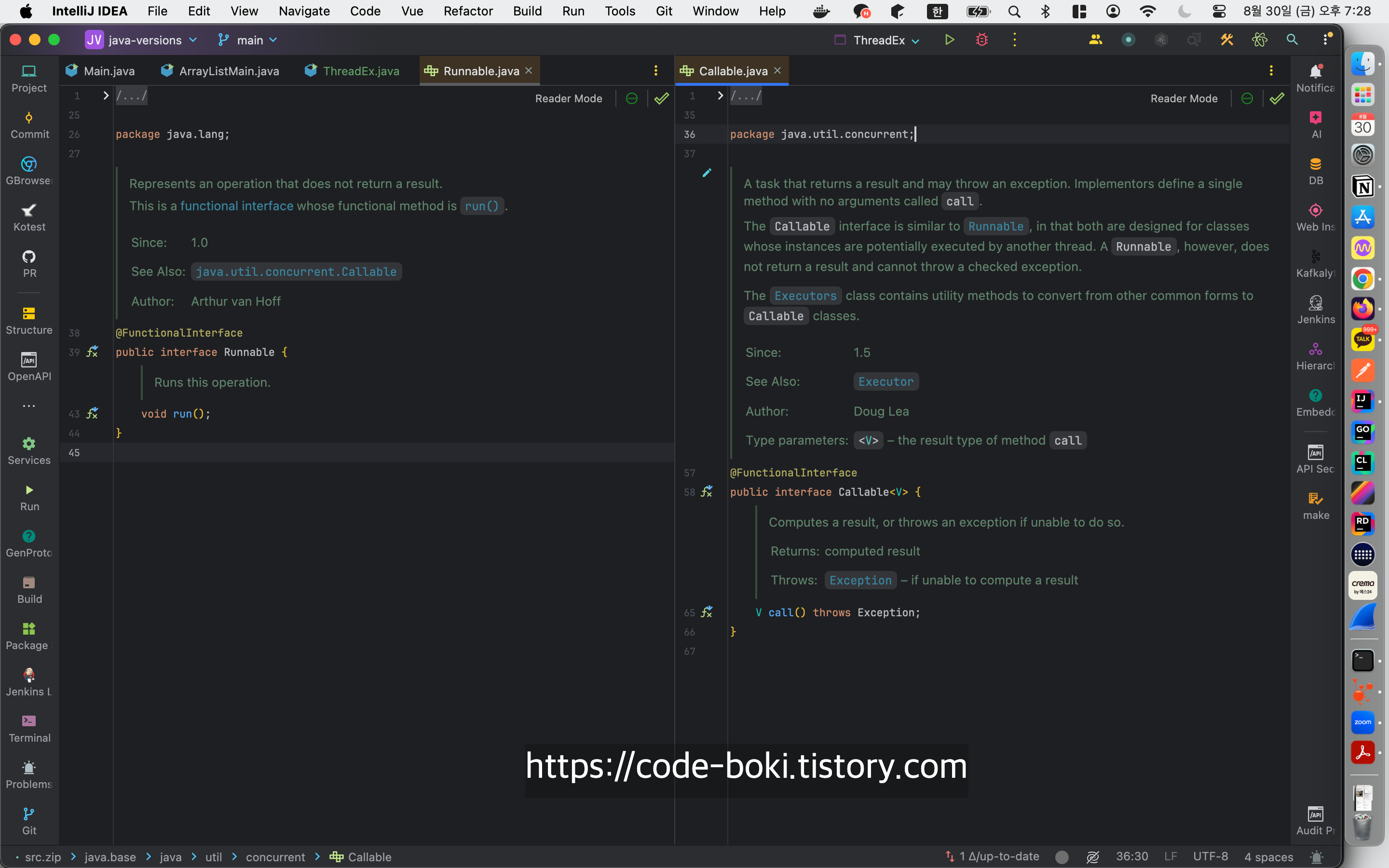Expand folded header comment in Runnable.java
This screenshot has height=868, width=1389.
(x=106, y=96)
